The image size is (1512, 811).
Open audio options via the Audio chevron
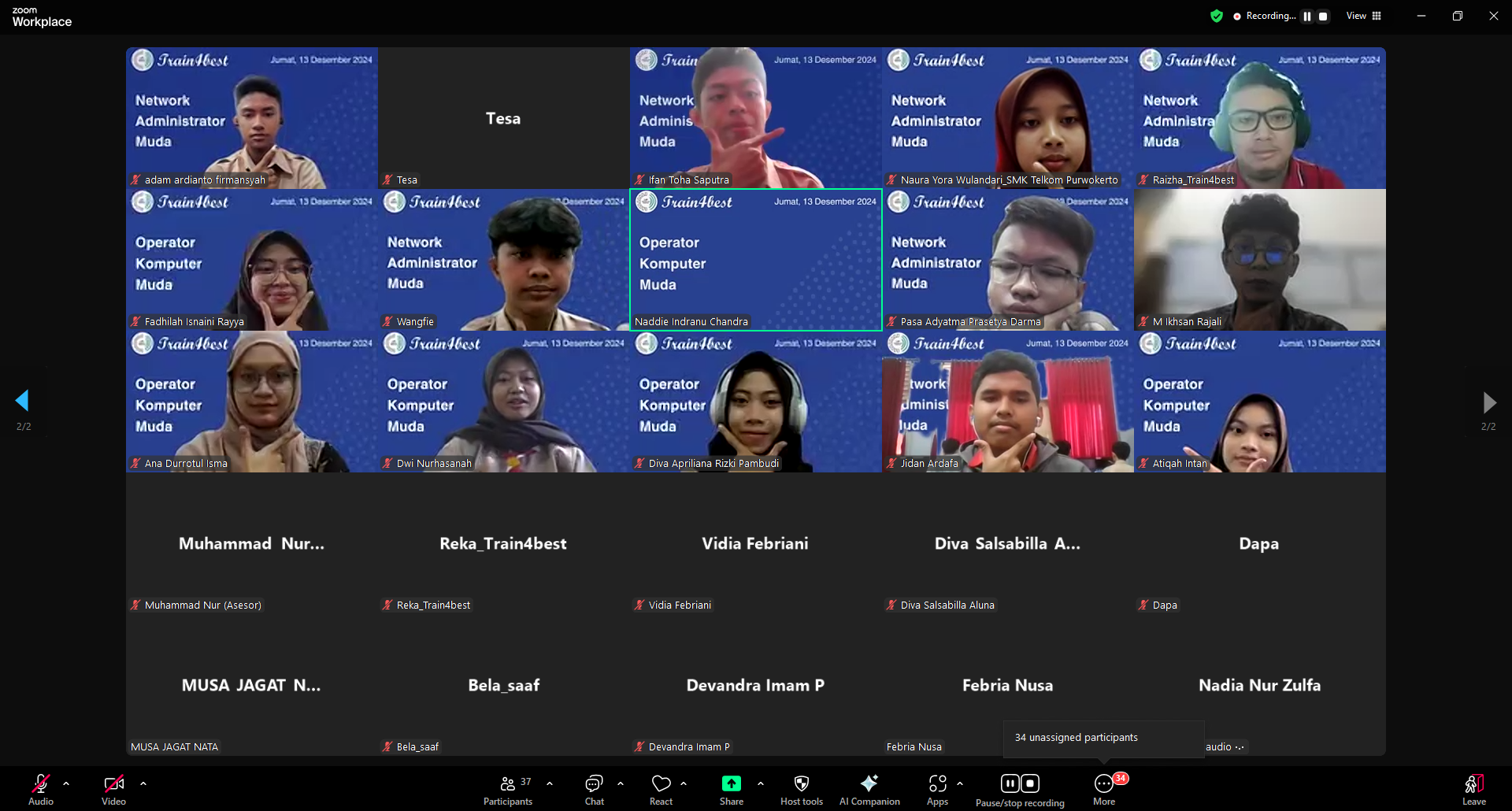(66, 783)
